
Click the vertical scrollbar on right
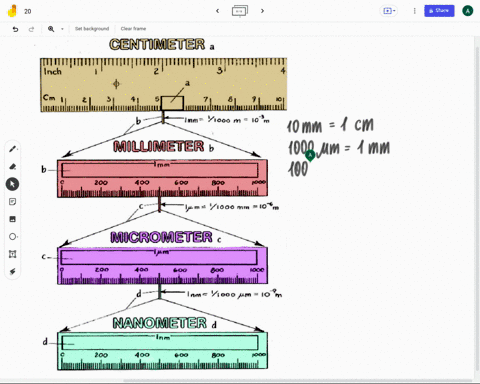point(477,209)
